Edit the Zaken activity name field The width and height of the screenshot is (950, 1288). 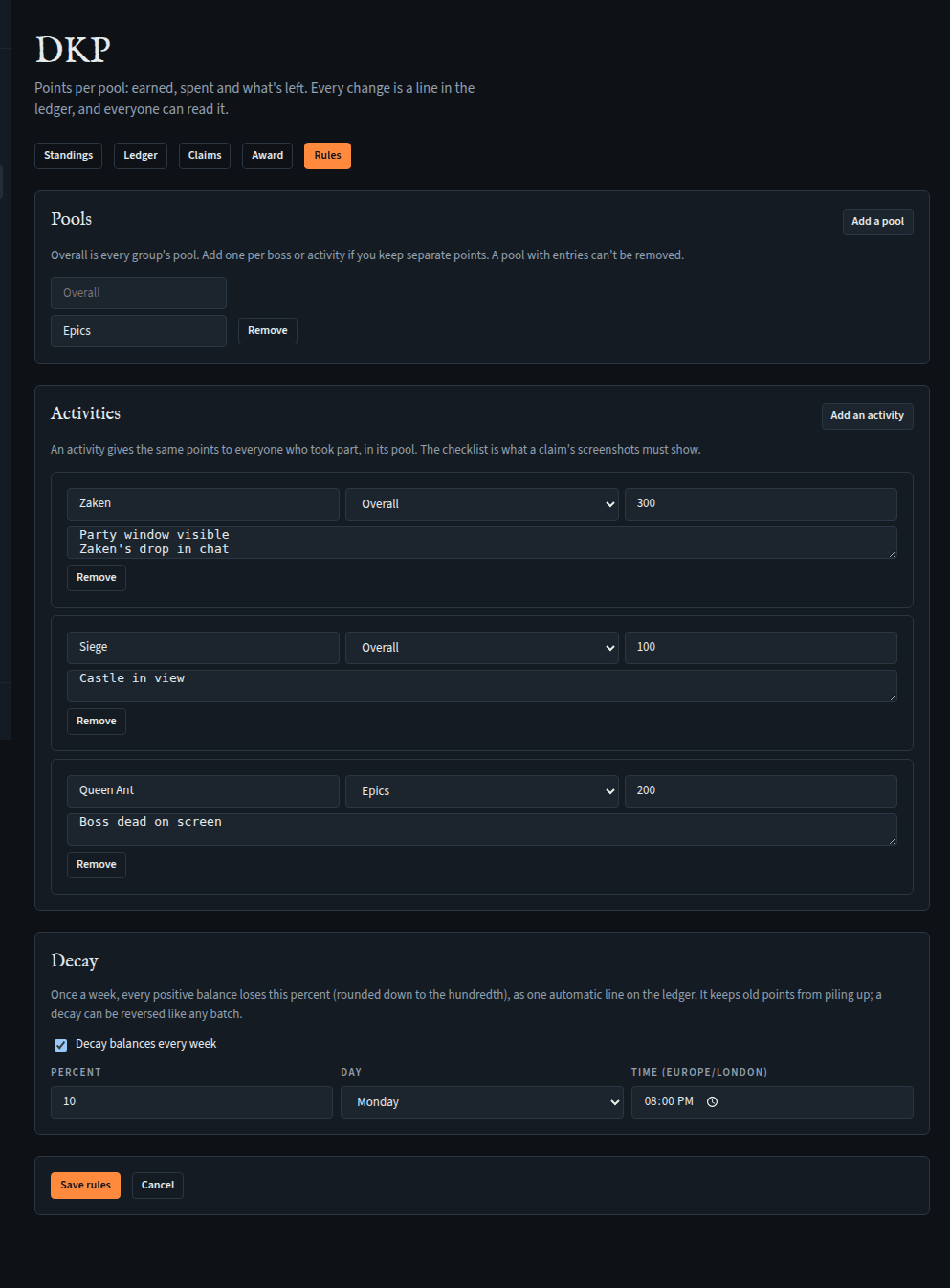pyautogui.click(x=203, y=504)
